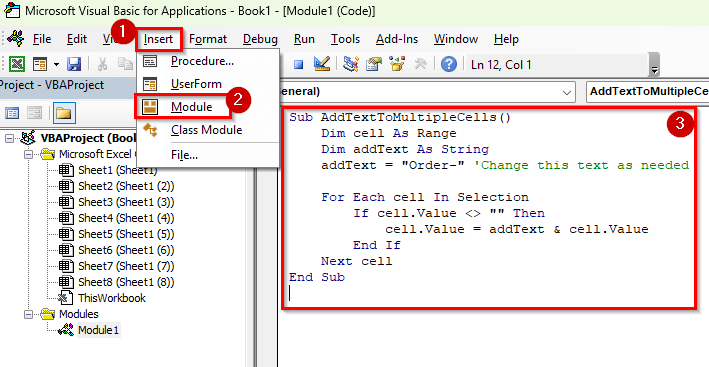Click View Code icon in Project pane

12,113
